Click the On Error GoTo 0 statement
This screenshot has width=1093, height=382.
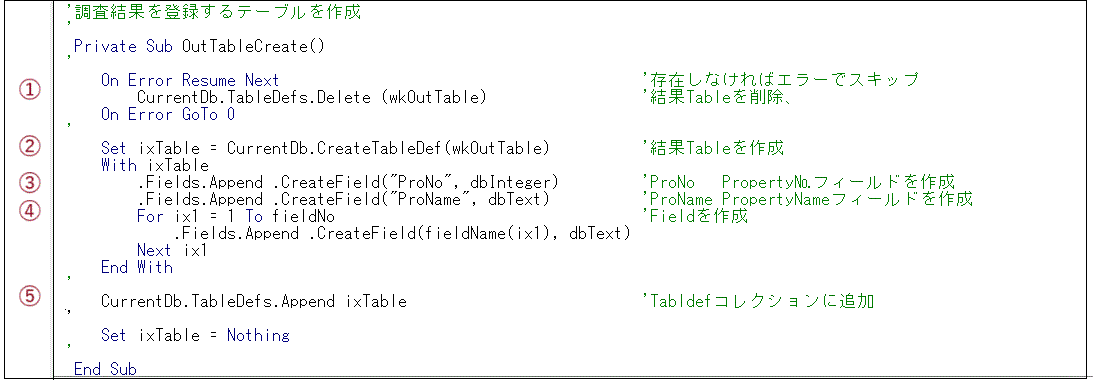click(x=167, y=114)
